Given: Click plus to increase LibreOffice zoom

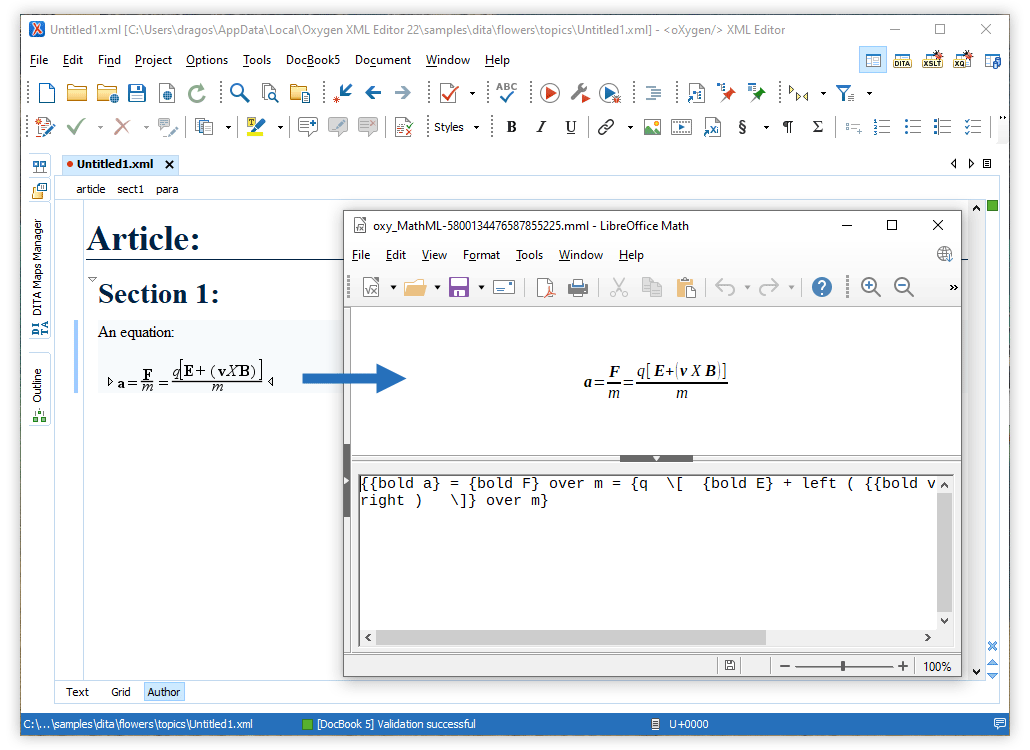Looking at the screenshot, I should 903,666.
